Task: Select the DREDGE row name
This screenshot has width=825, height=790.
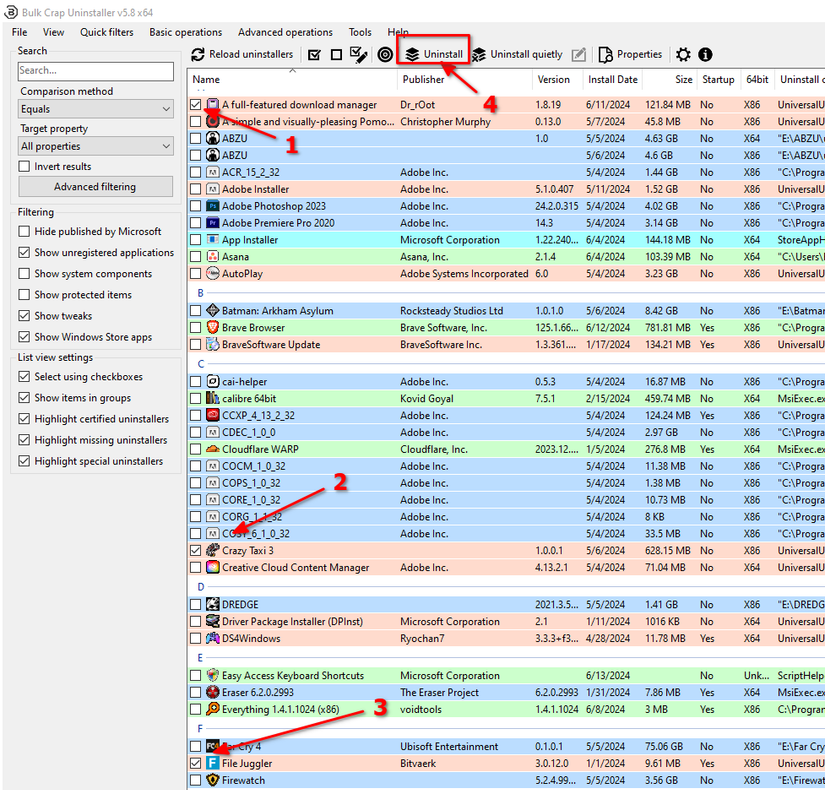Action: pos(240,604)
